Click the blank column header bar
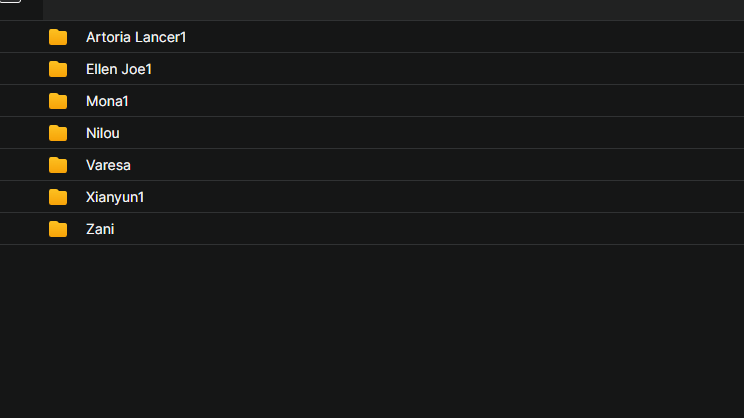This screenshot has height=418, width=744. (x=393, y=10)
